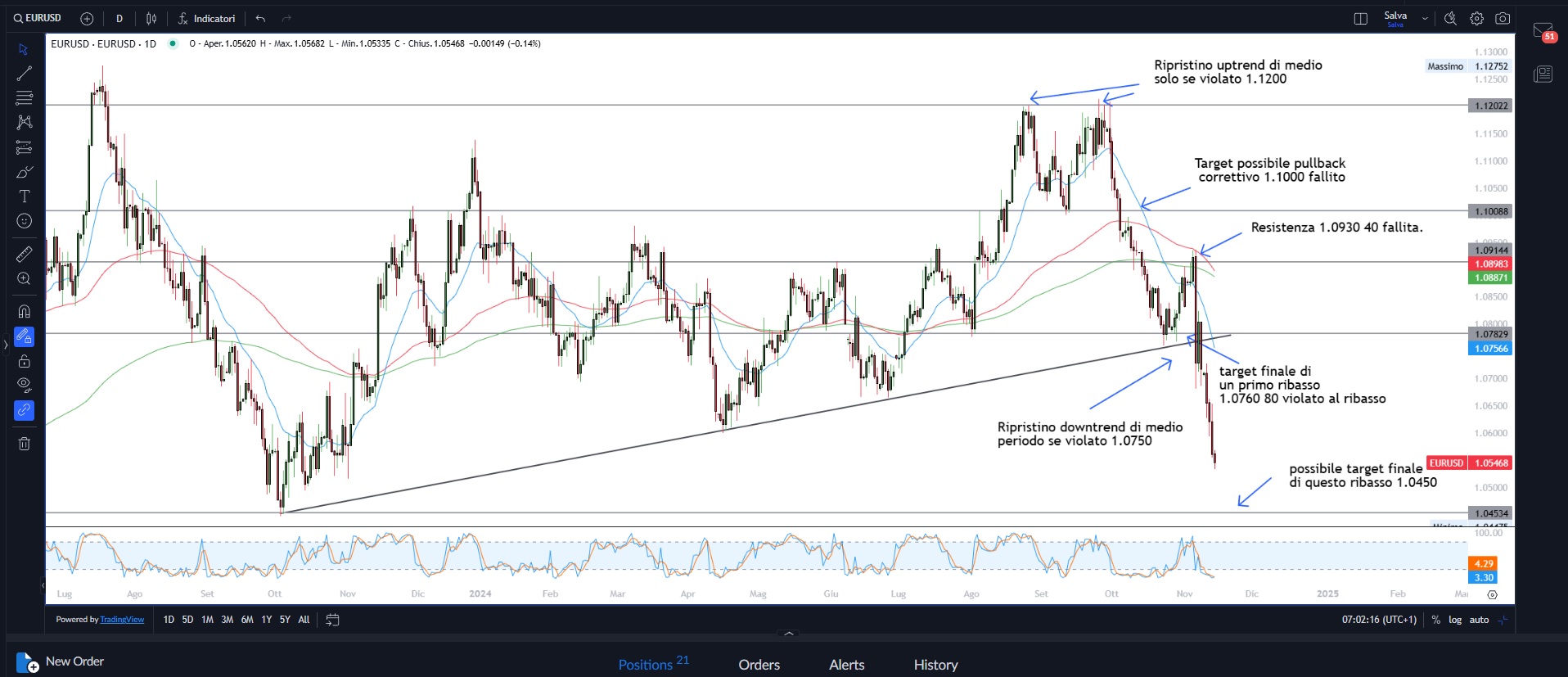Toggle stay in drawing mode pencil-lock
The height and width of the screenshot is (677, 1568).
24,336
